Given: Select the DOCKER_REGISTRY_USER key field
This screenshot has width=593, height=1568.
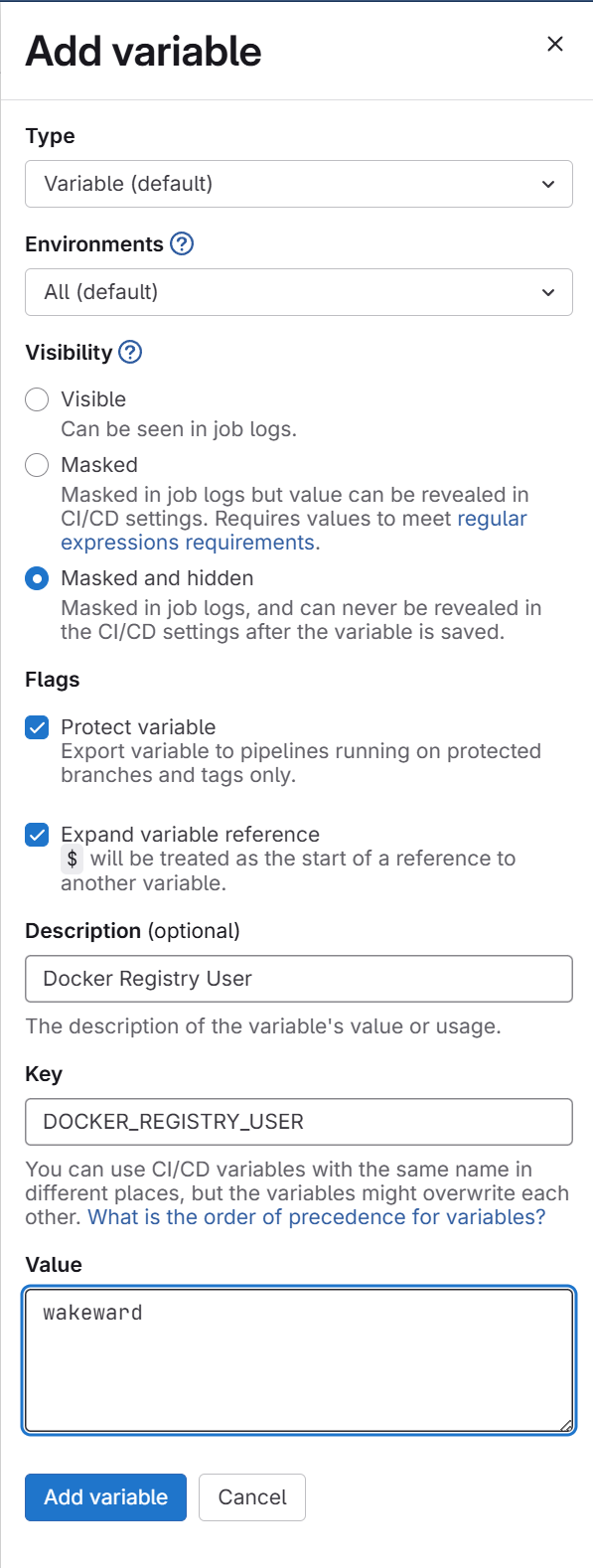Looking at the screenshot, I should coord(298,1122).
